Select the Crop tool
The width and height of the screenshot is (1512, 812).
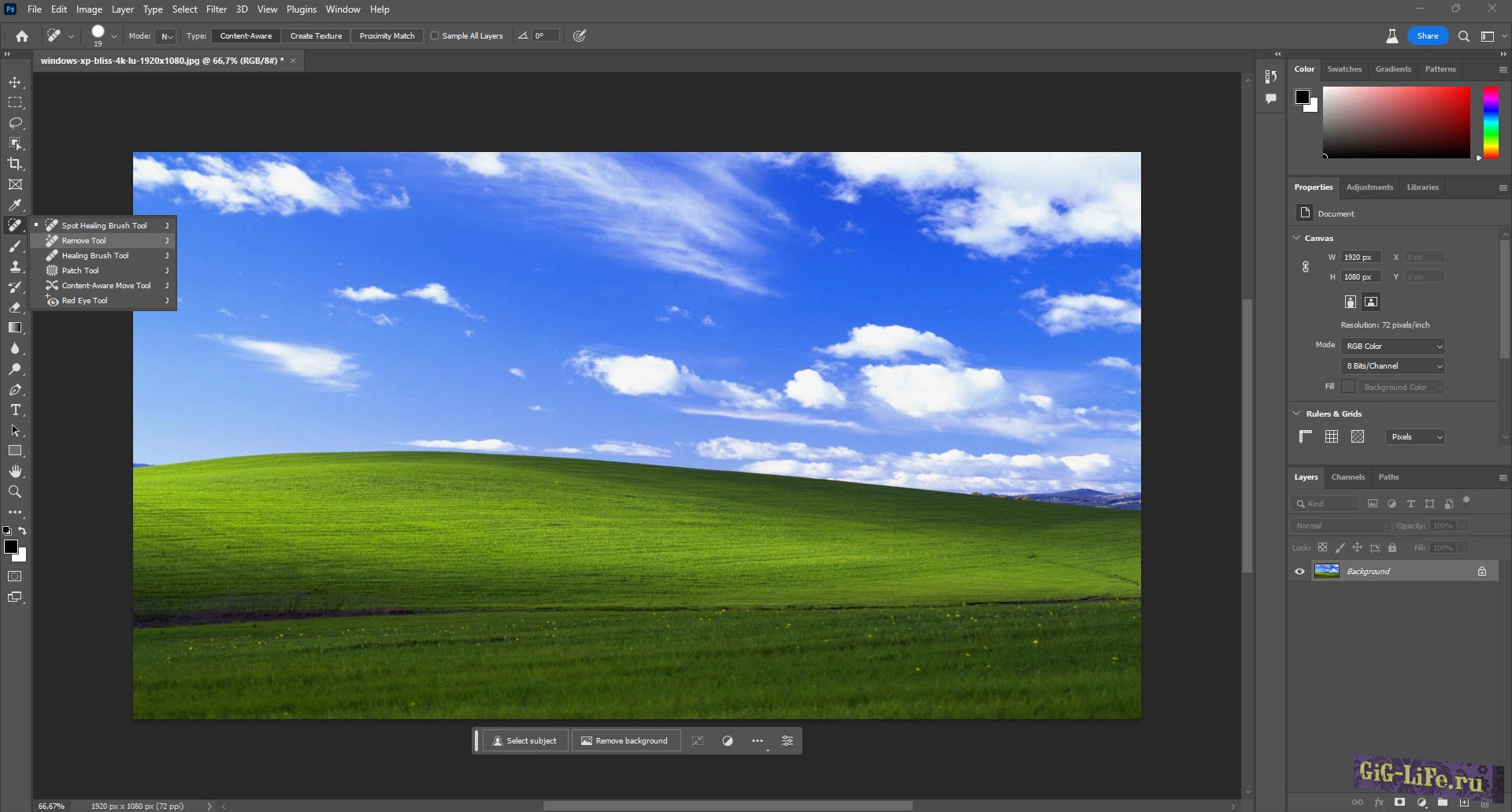[x=15, y=164]
